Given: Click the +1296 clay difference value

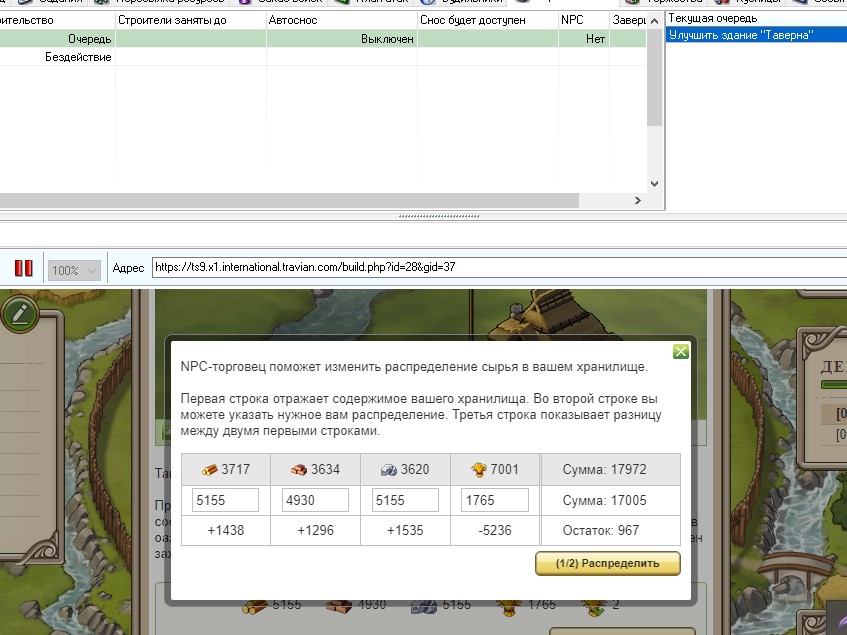Looking at the screenshot, I should point(315,530).
